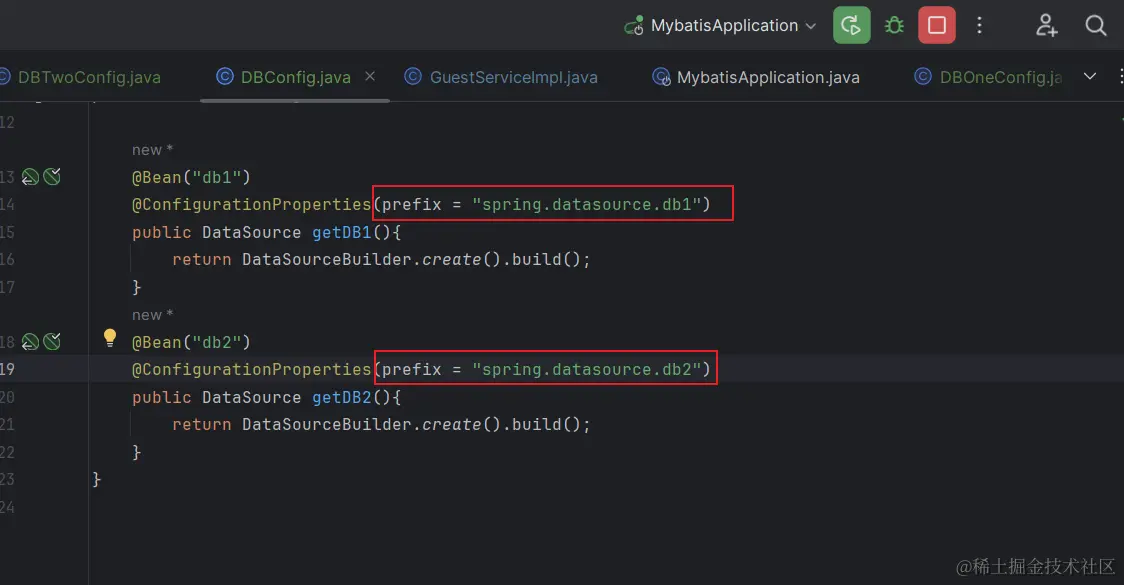Screen dimensions: 1124x585
Task: Click the "spring.datasource.db2" string
Action: [x=586, y=369]
